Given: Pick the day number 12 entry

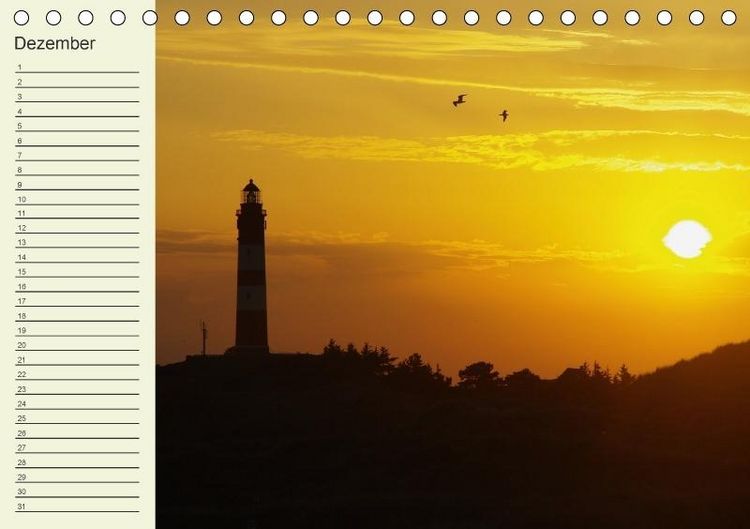Looking at the screenshot, I should [x=77, y=228].
